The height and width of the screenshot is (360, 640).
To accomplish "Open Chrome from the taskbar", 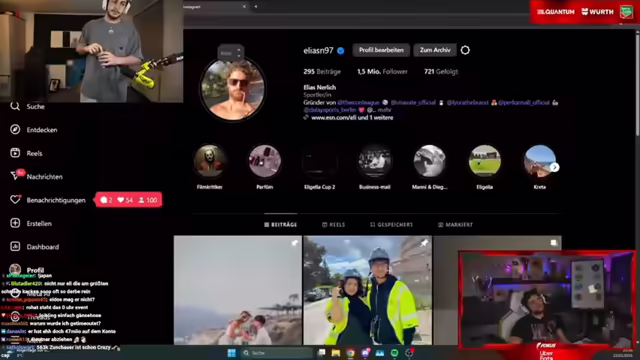I will (351, 353).
